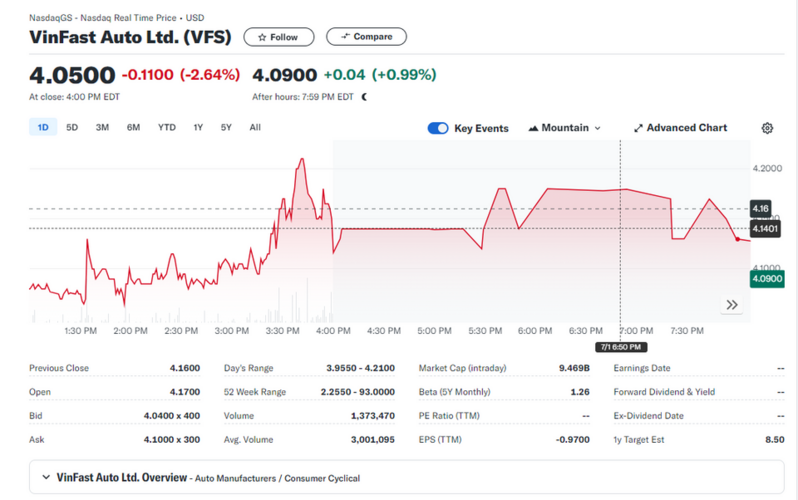
Task: Click the Market Cap value 9.469B
Action: point(574,368)
